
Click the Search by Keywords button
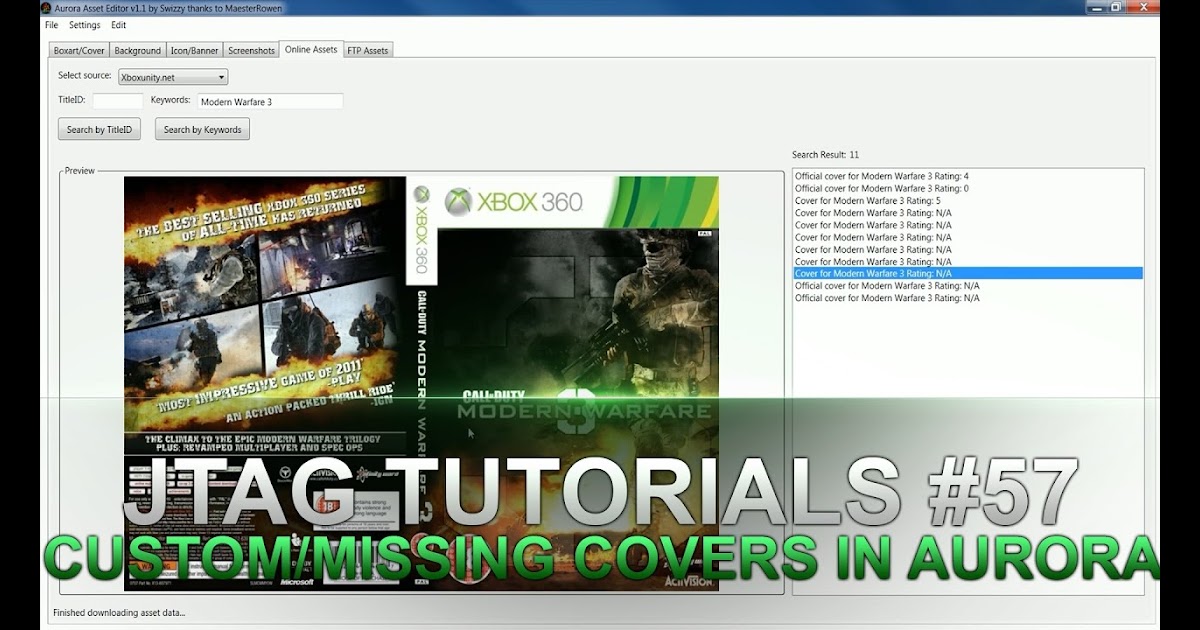[x=202, y=129]
